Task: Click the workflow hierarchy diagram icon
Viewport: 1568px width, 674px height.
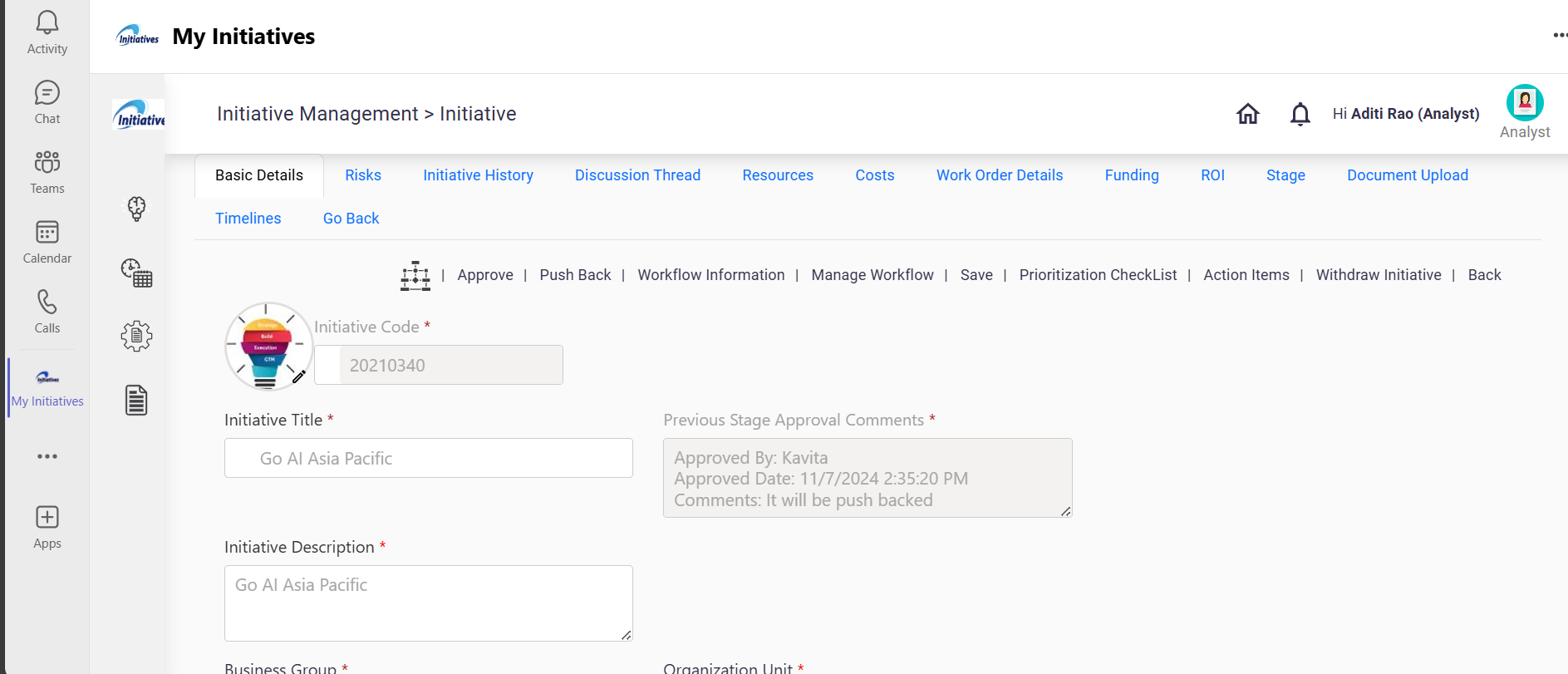Action: pyautogui.click(x=415, y=276)
